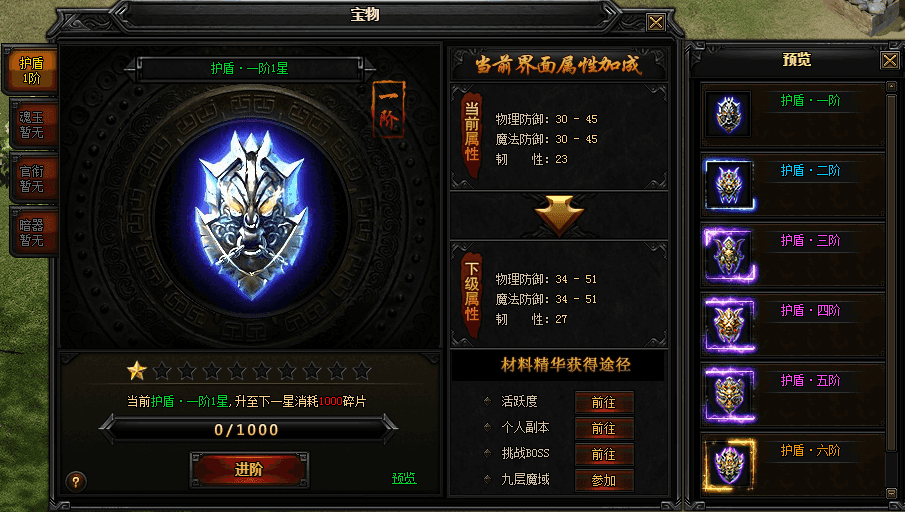Pick the 护盾·四阶 shield icon

coord(730,324)
